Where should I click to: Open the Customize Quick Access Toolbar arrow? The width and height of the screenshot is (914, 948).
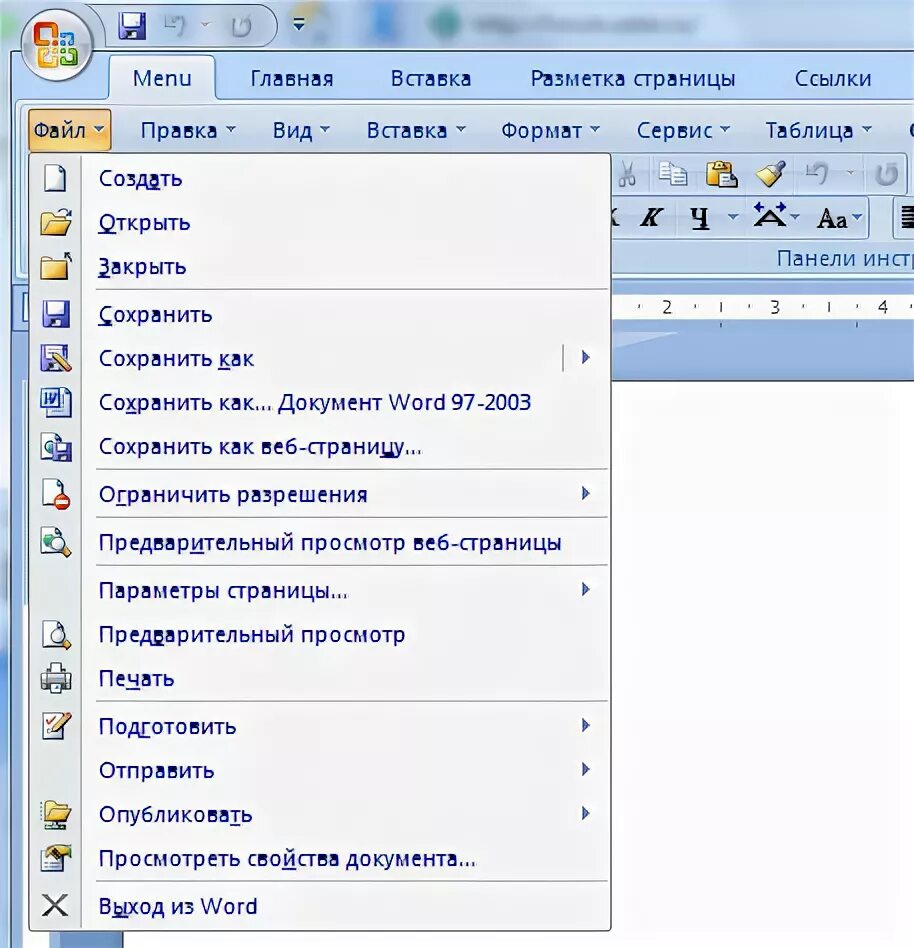pos(298,22)
